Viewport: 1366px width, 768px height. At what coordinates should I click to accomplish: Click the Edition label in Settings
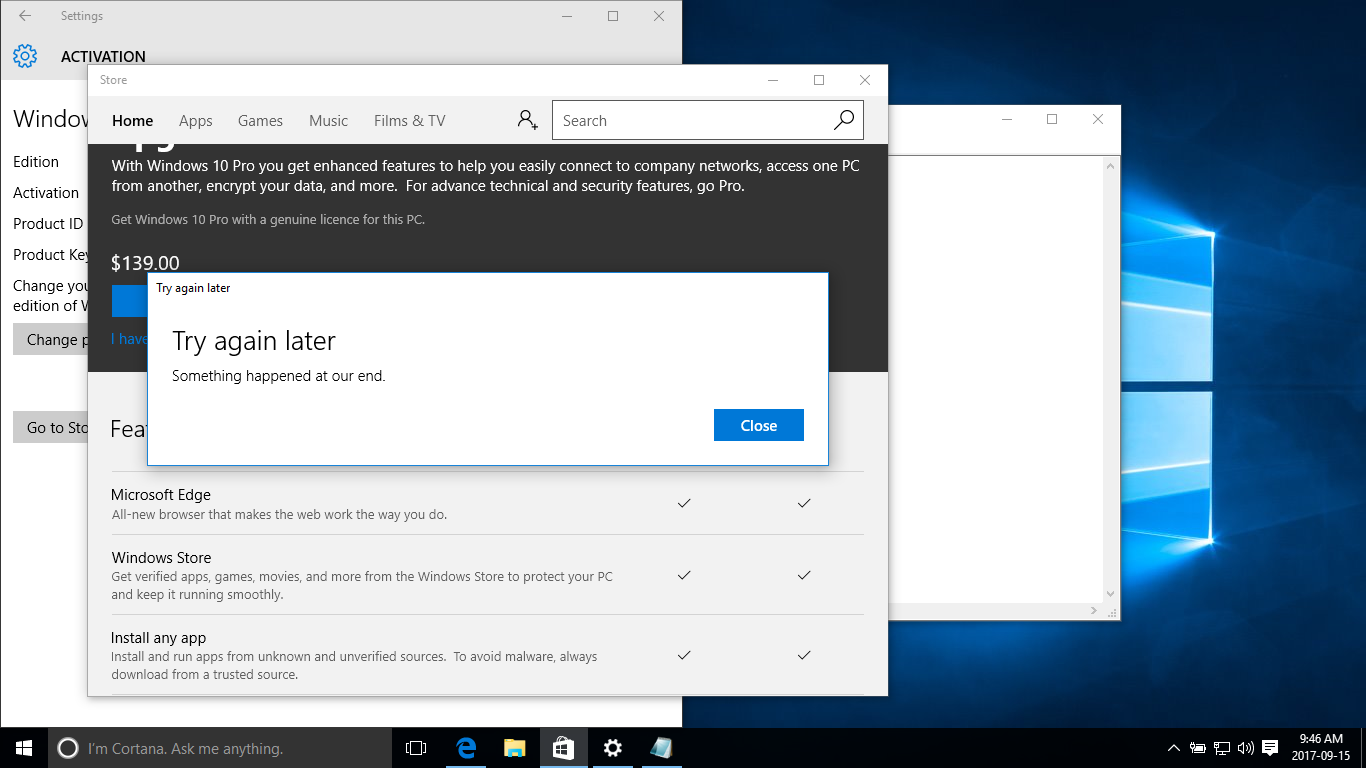point(36,161)
